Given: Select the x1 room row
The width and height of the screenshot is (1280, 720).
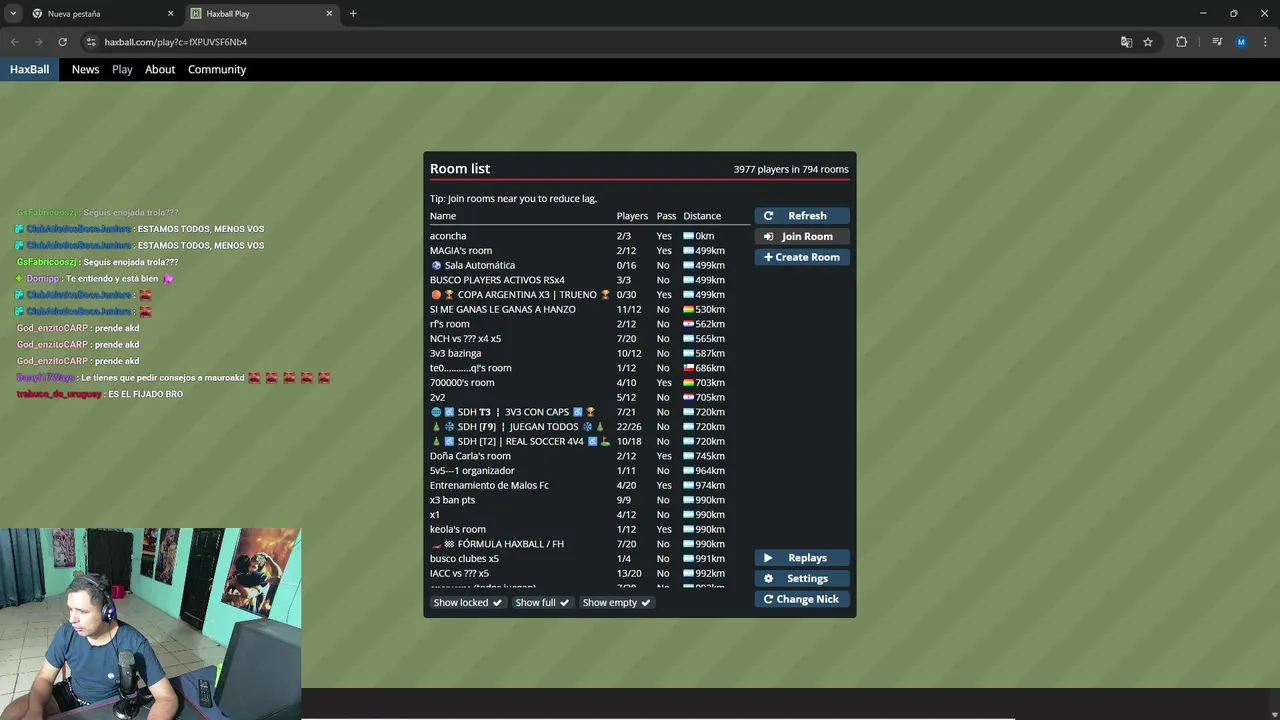Looking at the screenshot, I should coord(590,515).
